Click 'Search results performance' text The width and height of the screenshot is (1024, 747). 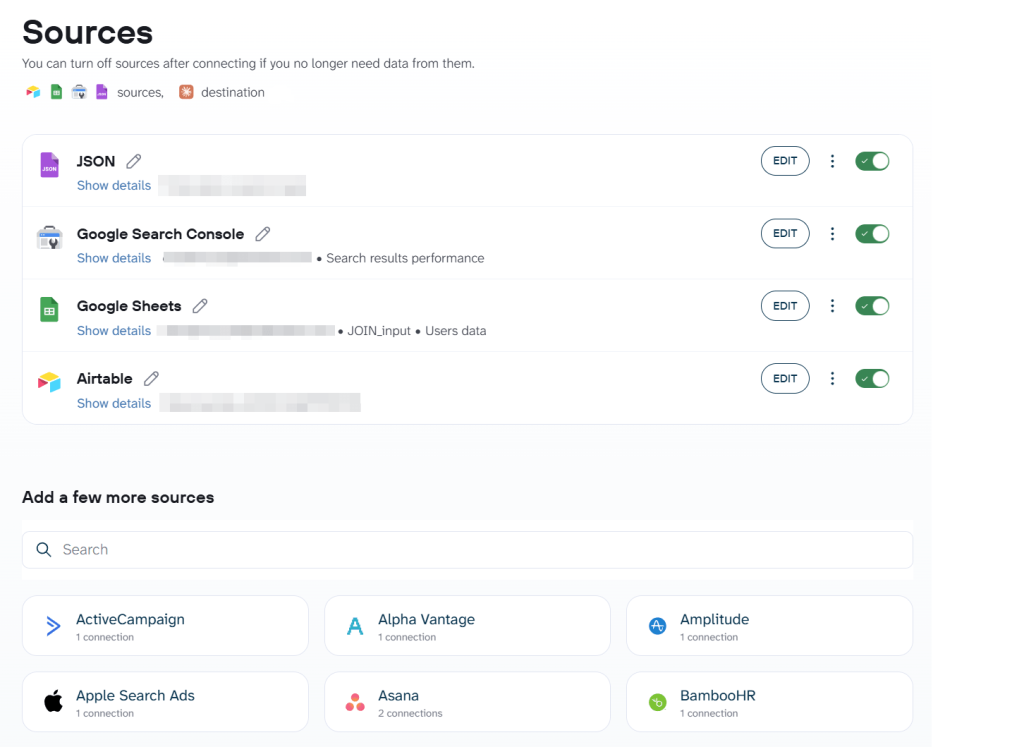pos(405,258)
